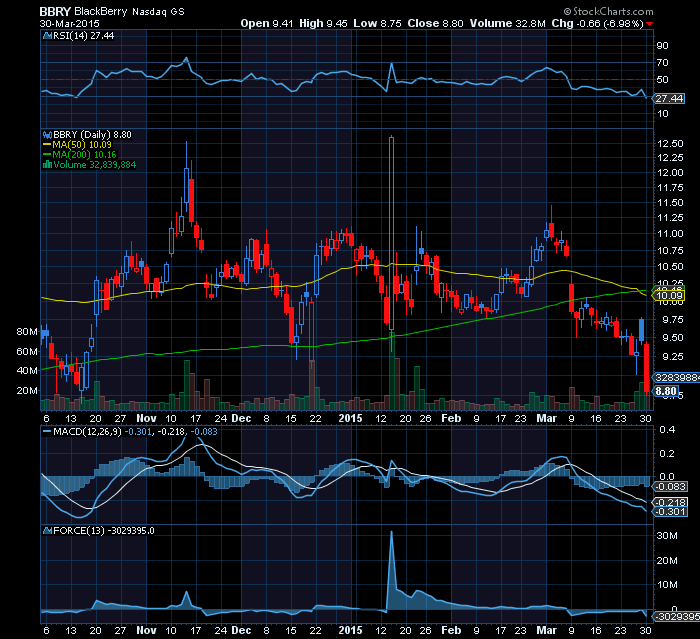
Task: Click the 27.44 RSI value tag
Action: tap(667, 98)
